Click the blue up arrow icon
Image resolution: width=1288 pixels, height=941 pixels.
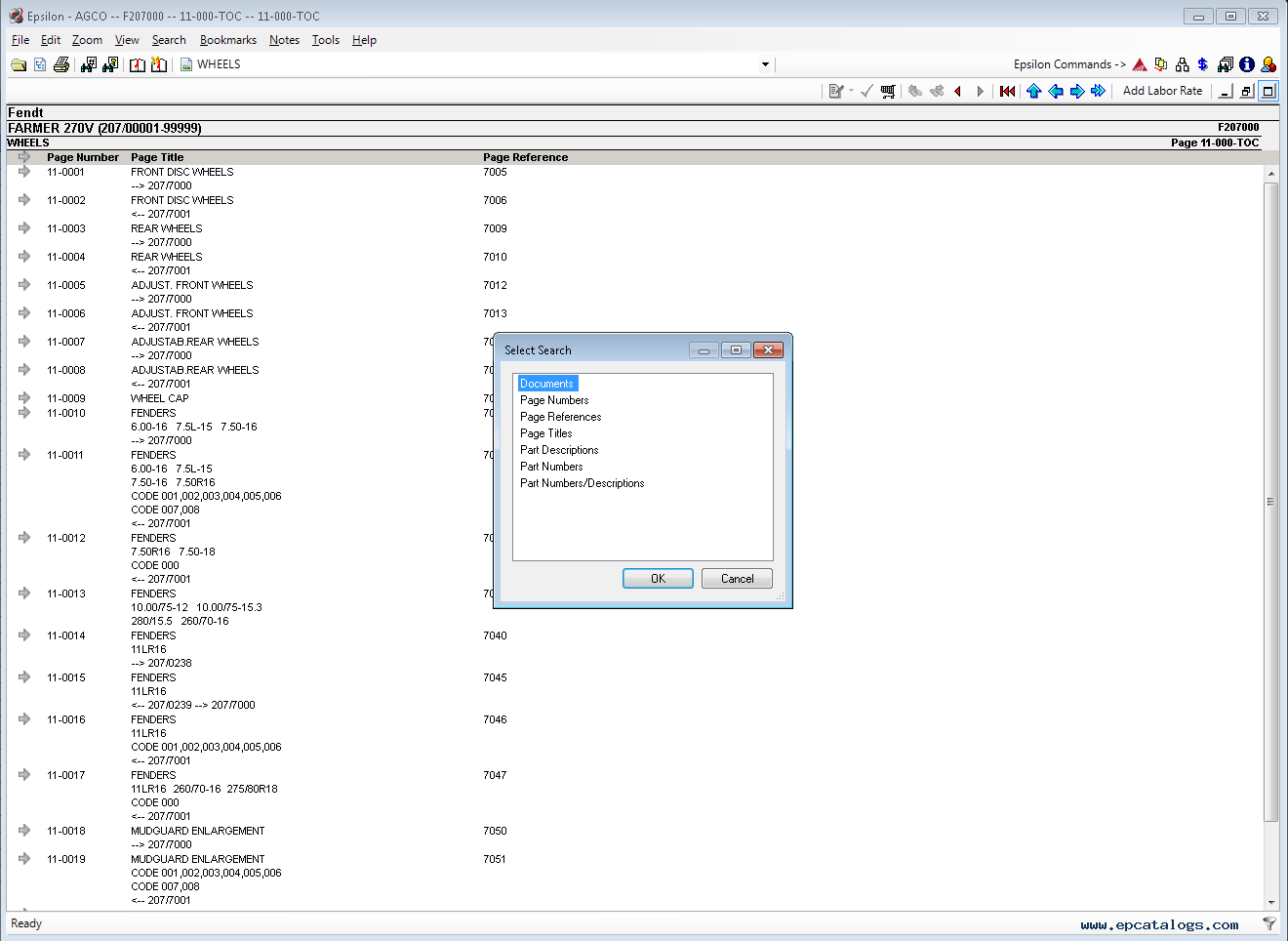1034,91
